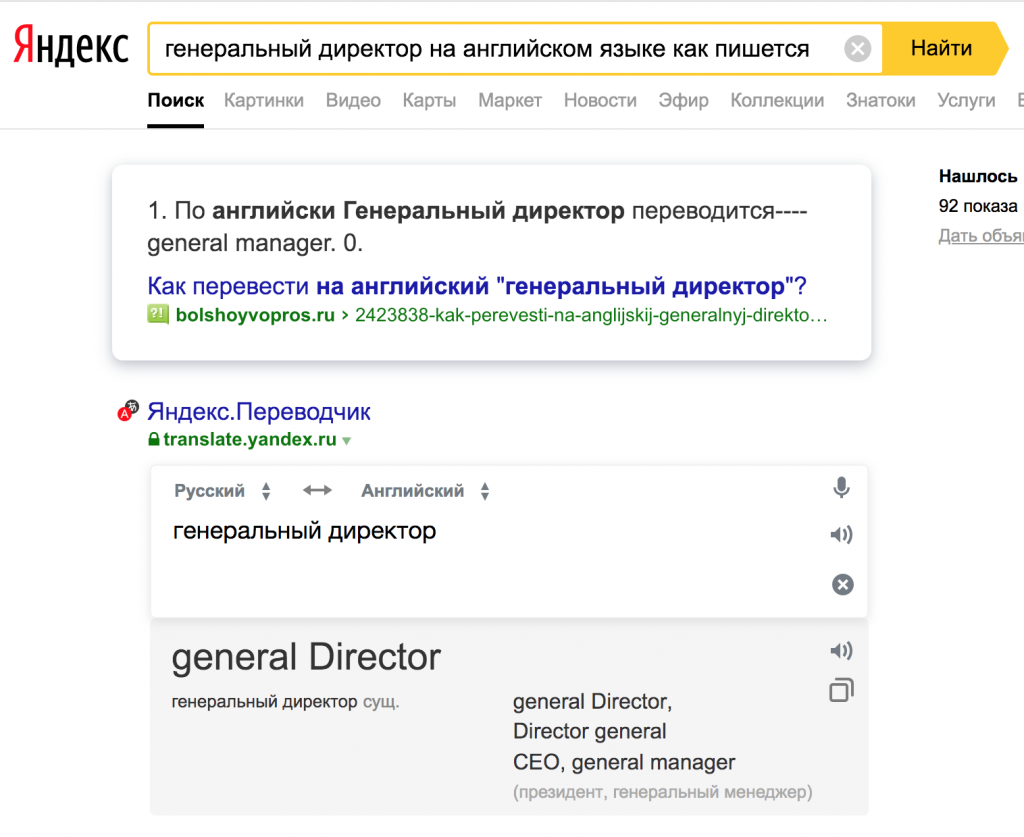The height and width of the screenshot is (837, 1024).
Task: Activate voice input microphone icon
Action: [842, 488]
